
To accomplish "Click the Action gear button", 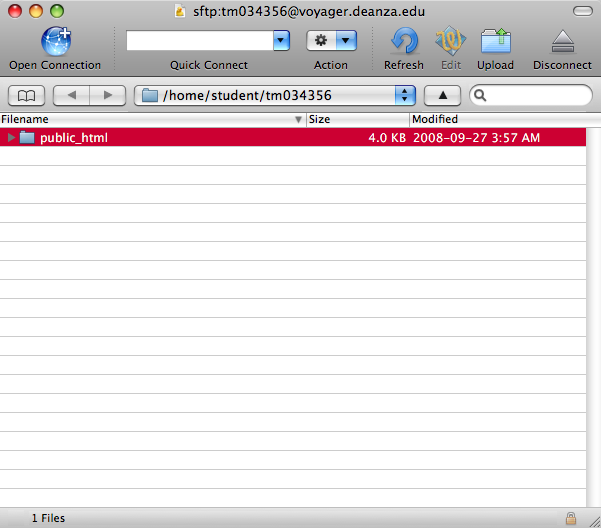I will [x=321, y=40].
